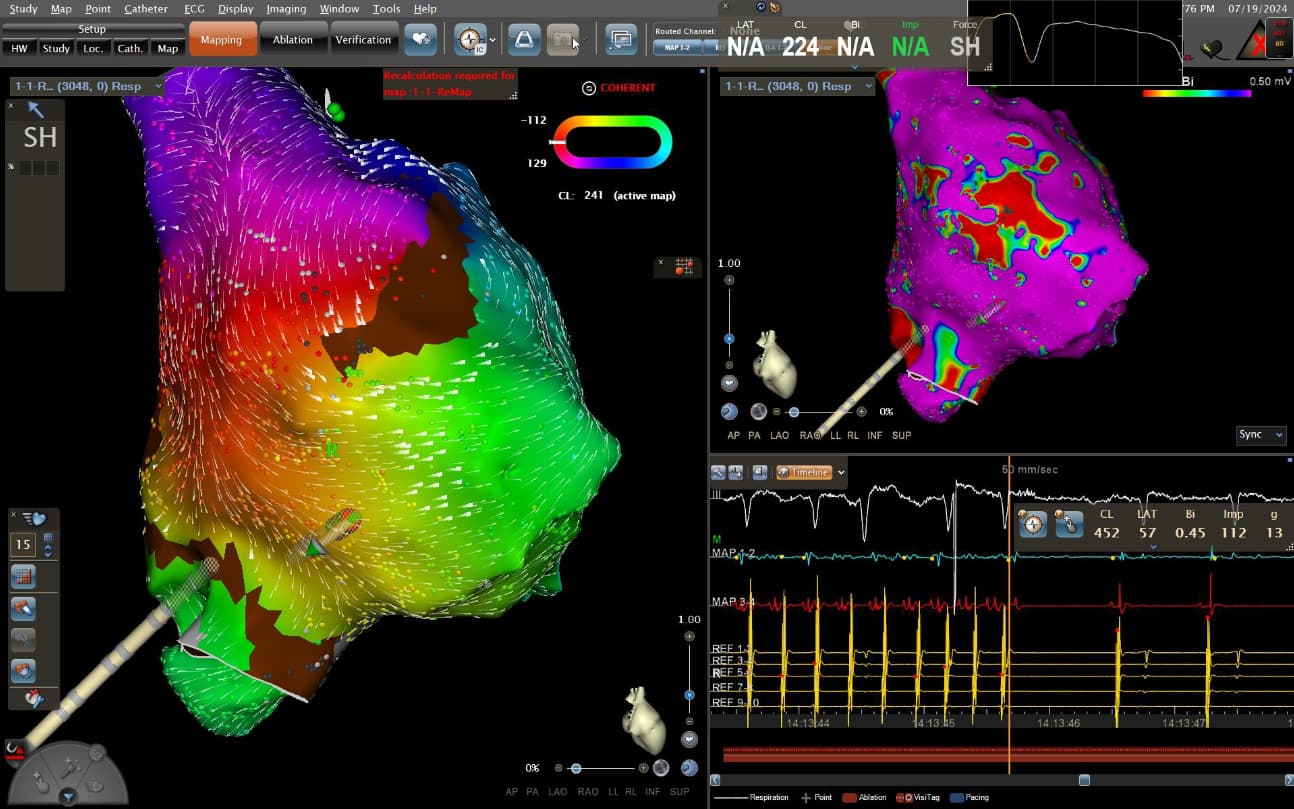
Task: Switch right voltage viewer to LL projection
Action: click(x=836, y=436)
